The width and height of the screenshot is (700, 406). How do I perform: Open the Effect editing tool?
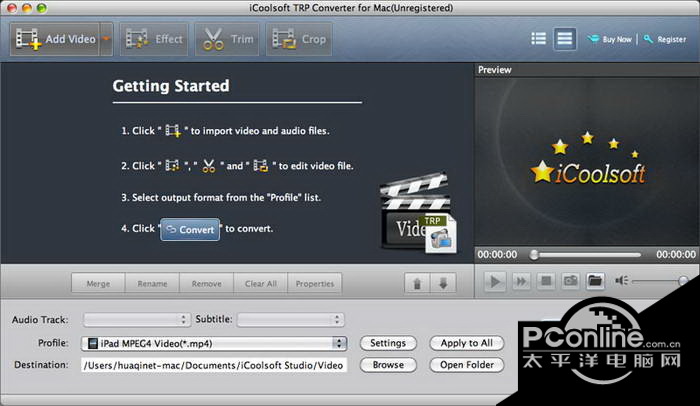tap(154, 39)
